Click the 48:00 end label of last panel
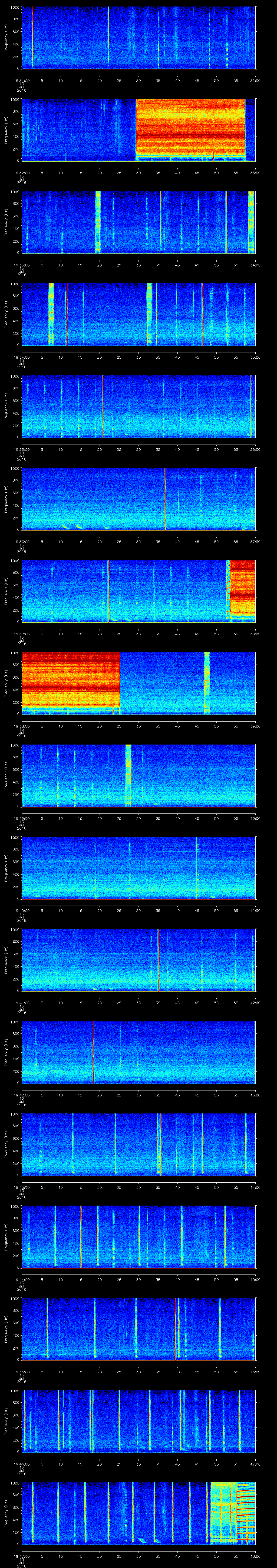The width and height of the screenshot is (277, 1568). (x=255, y=1556)
